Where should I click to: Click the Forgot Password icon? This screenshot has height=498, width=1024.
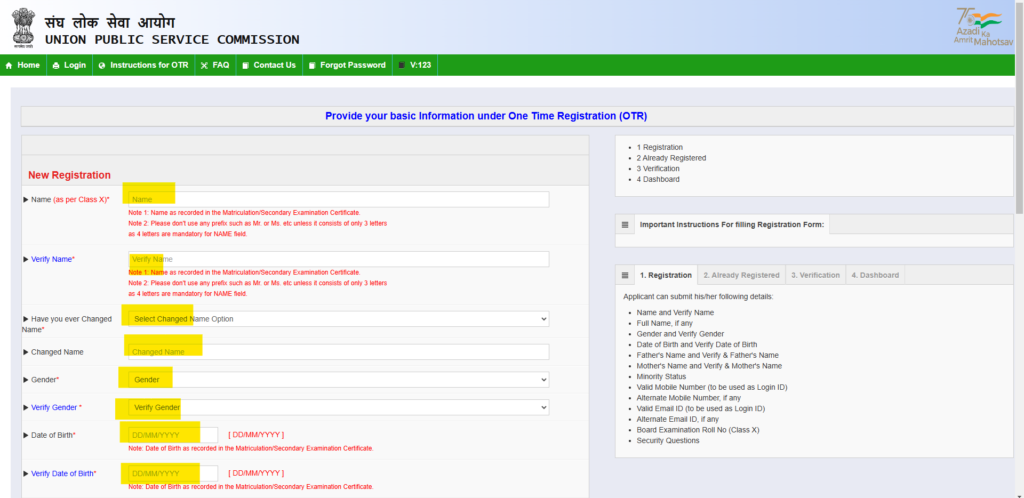coord(312,65)
